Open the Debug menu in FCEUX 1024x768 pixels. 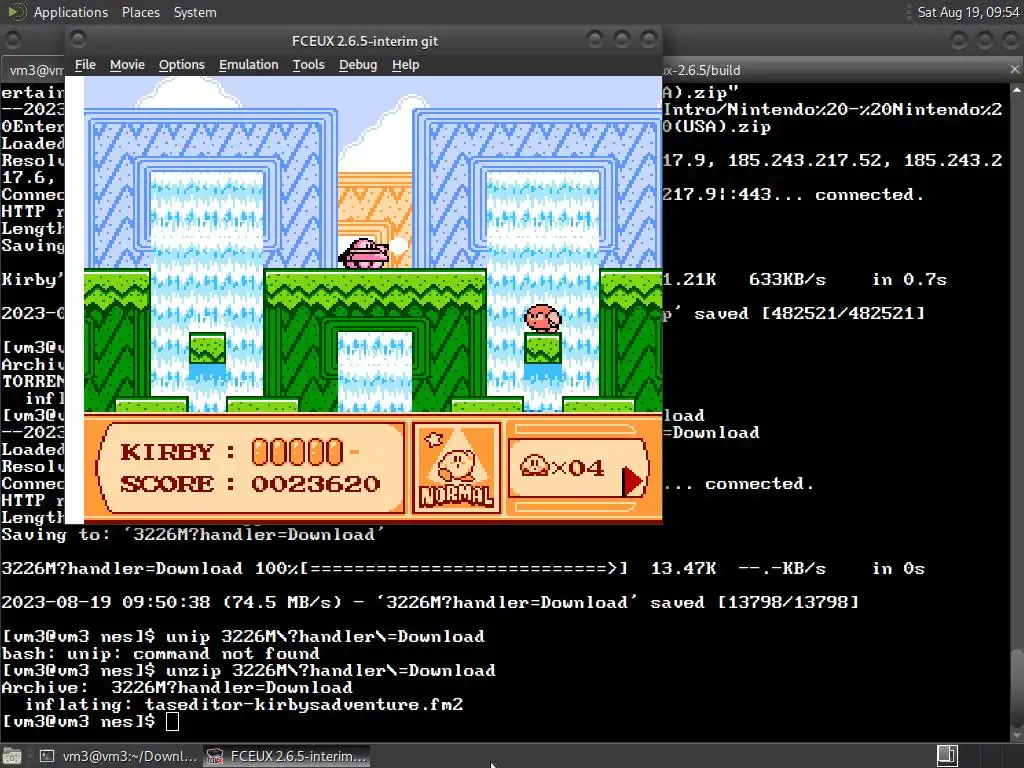(x=358, y=65)
